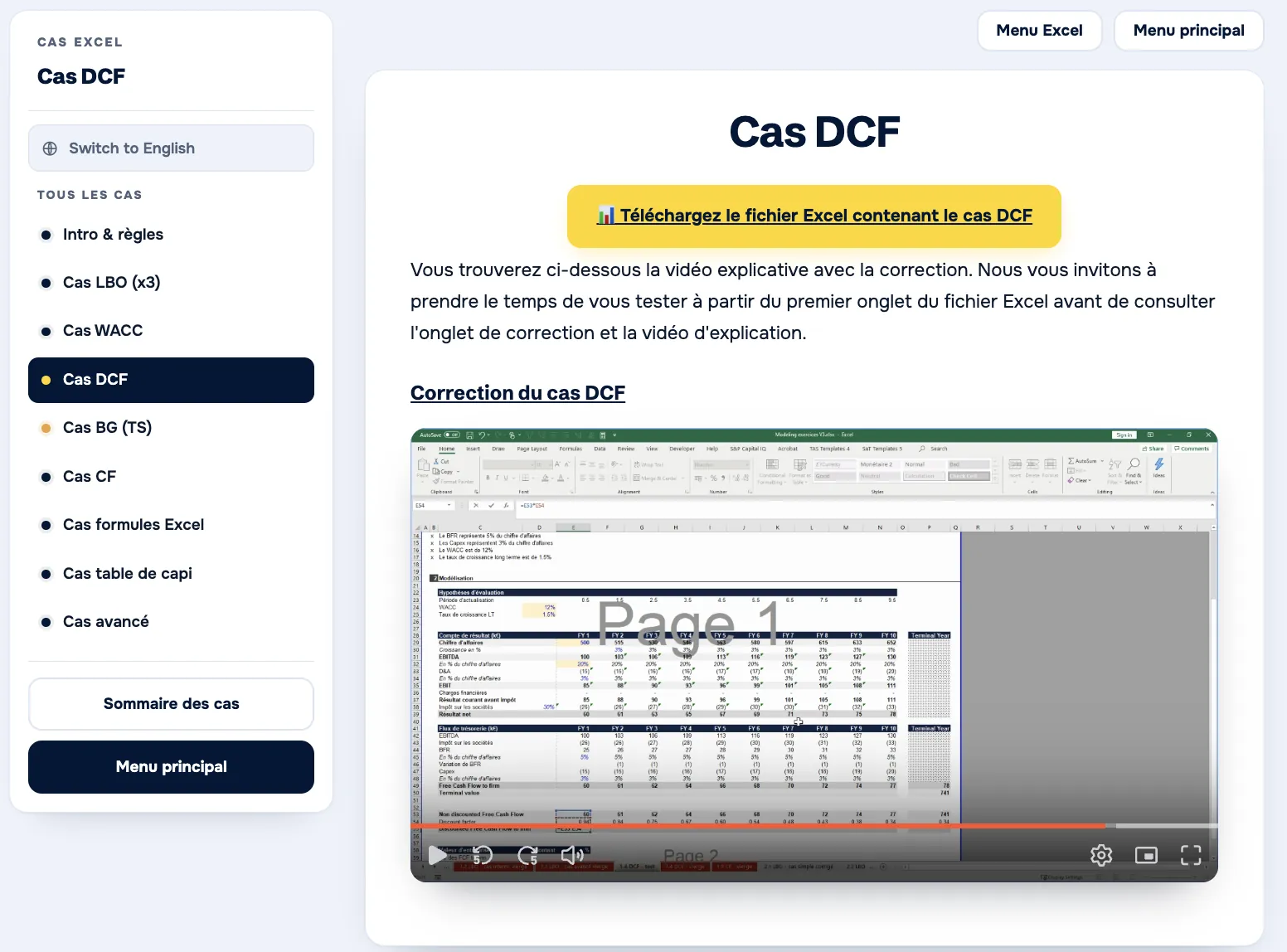Image resolution: width=1287 pixels, height=952 pixels.
Task: Click the 'CAS EXCEL' sidebar label
Action: pyautogui.click(x=80, y=42)
